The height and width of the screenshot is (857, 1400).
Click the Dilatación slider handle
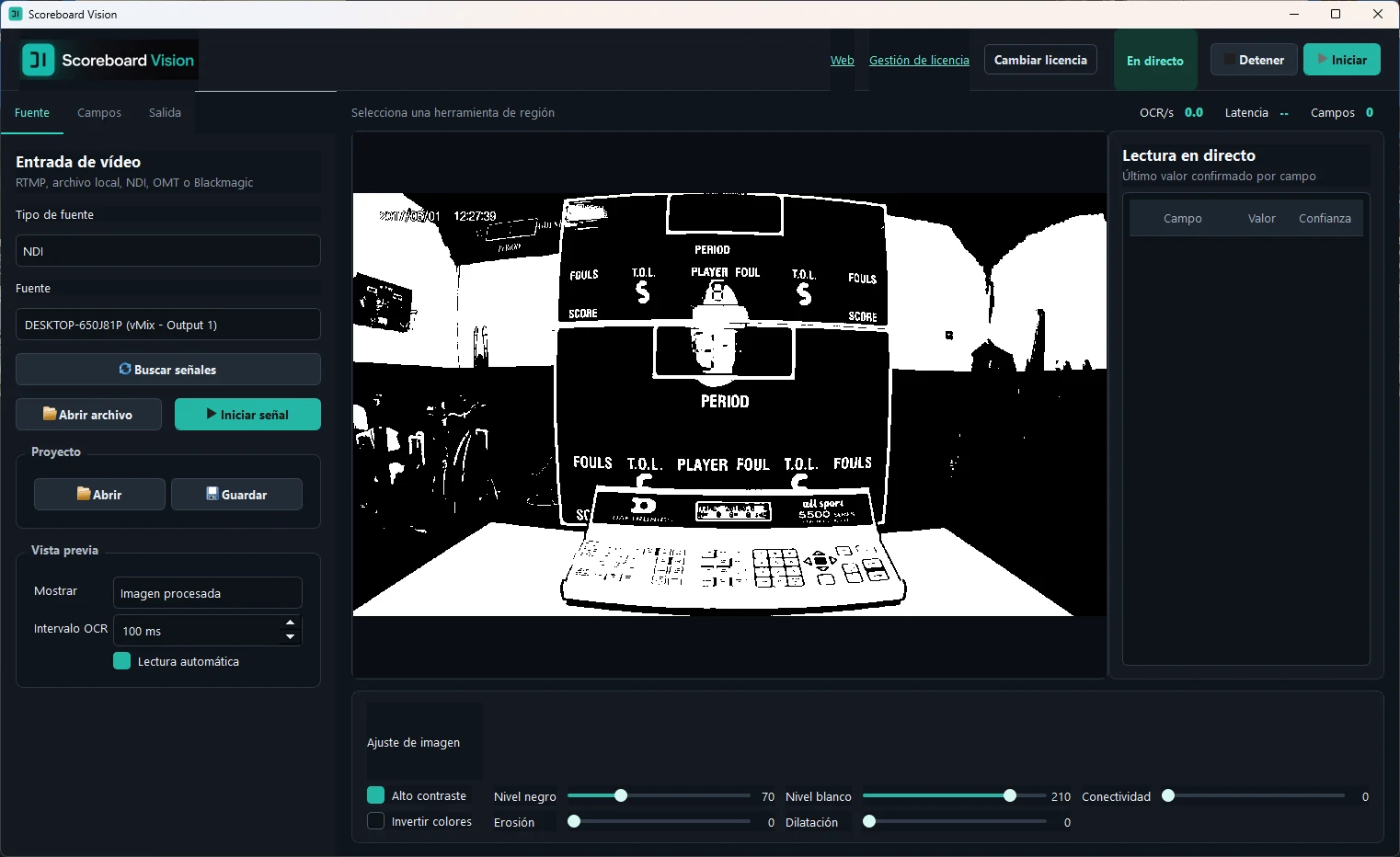tap(869, 821)
